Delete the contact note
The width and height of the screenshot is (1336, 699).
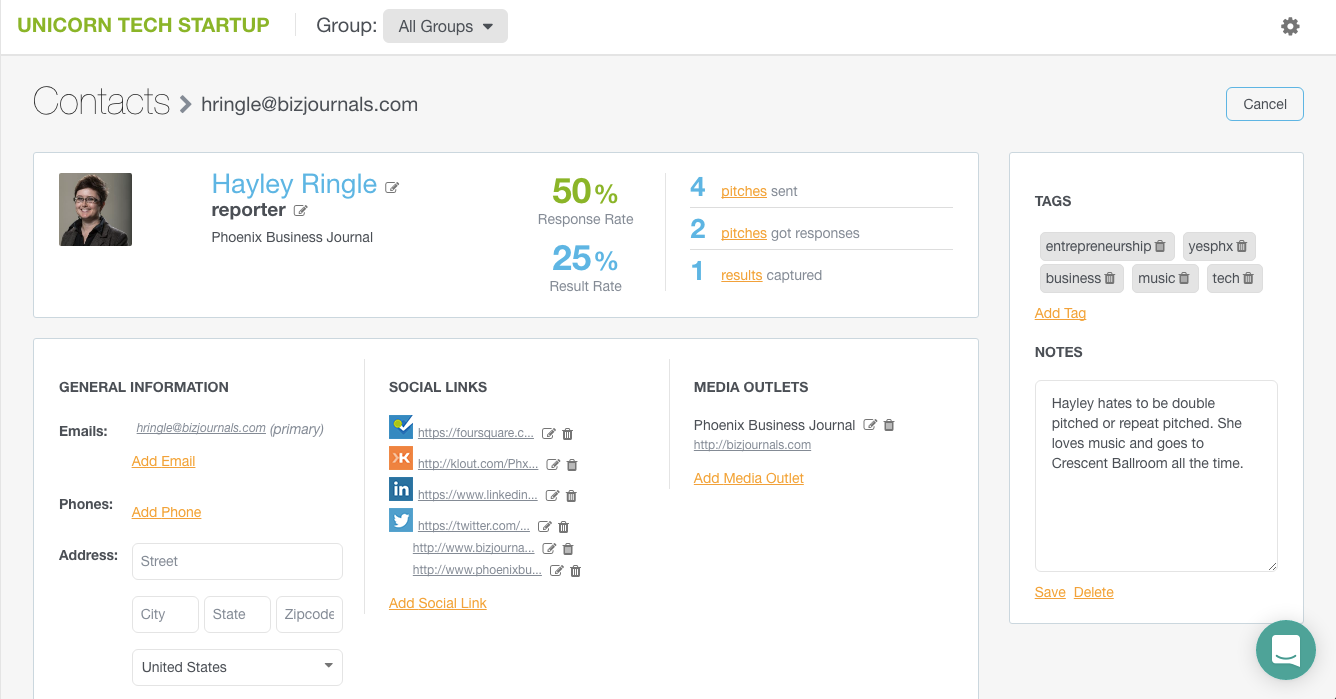click(x=1094, y=592)
